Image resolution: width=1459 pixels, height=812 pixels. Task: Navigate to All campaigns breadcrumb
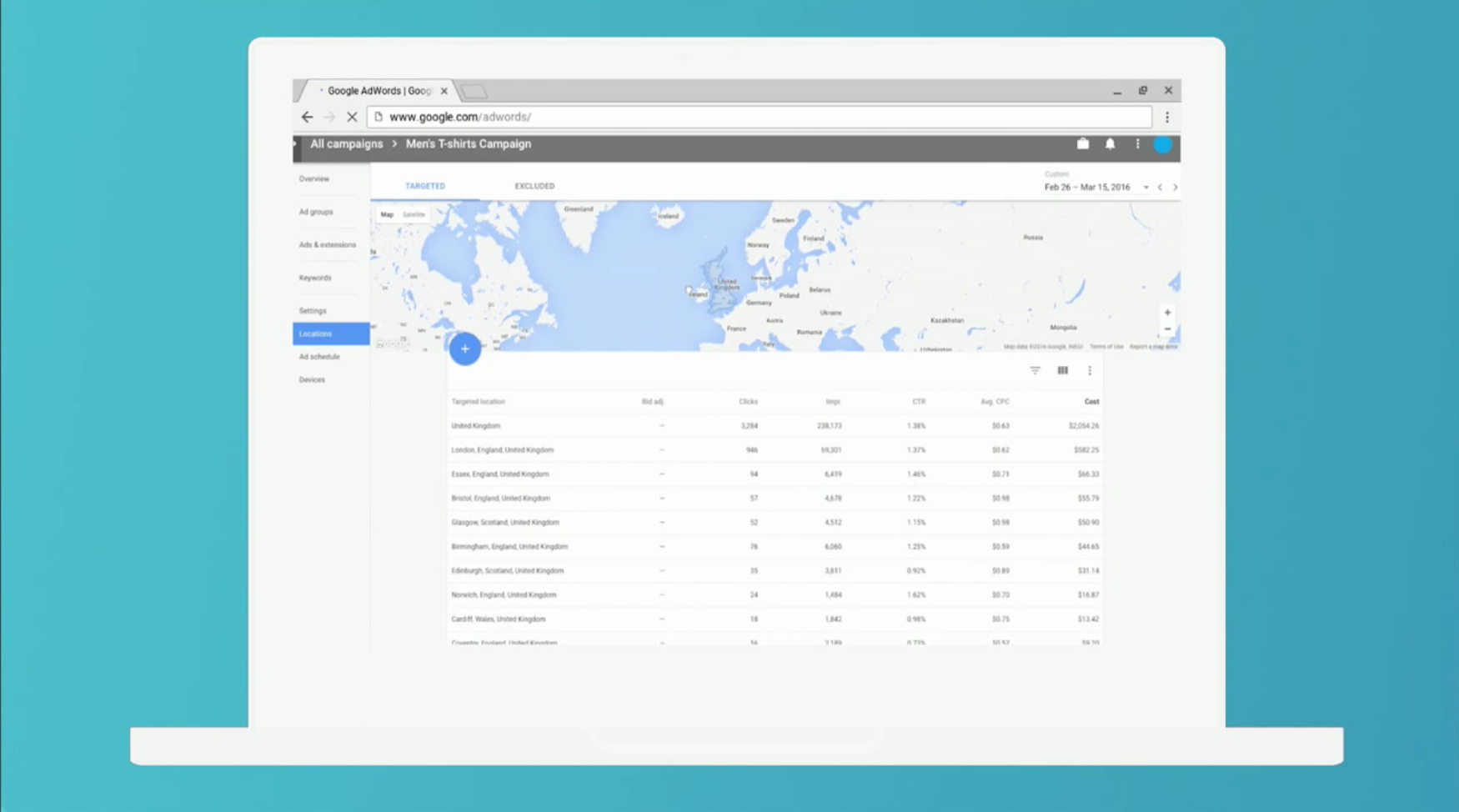pos(347,143)
